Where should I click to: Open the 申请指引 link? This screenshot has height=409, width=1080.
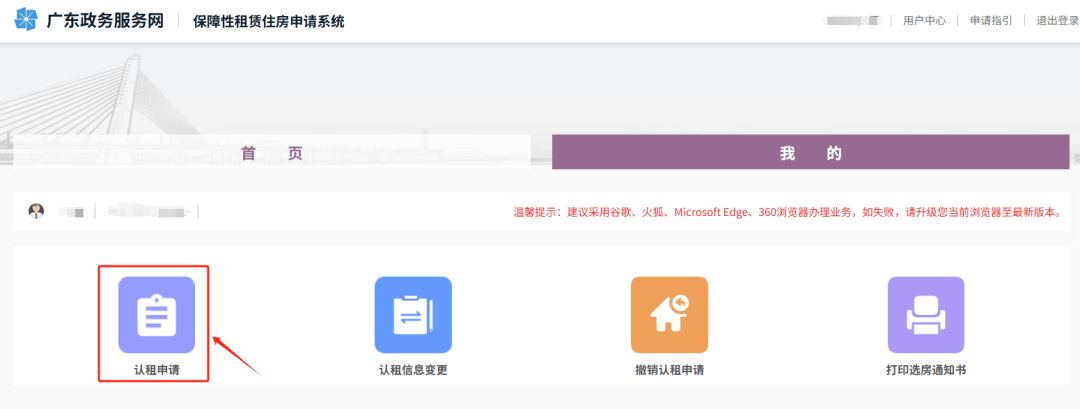coord(991,21)
